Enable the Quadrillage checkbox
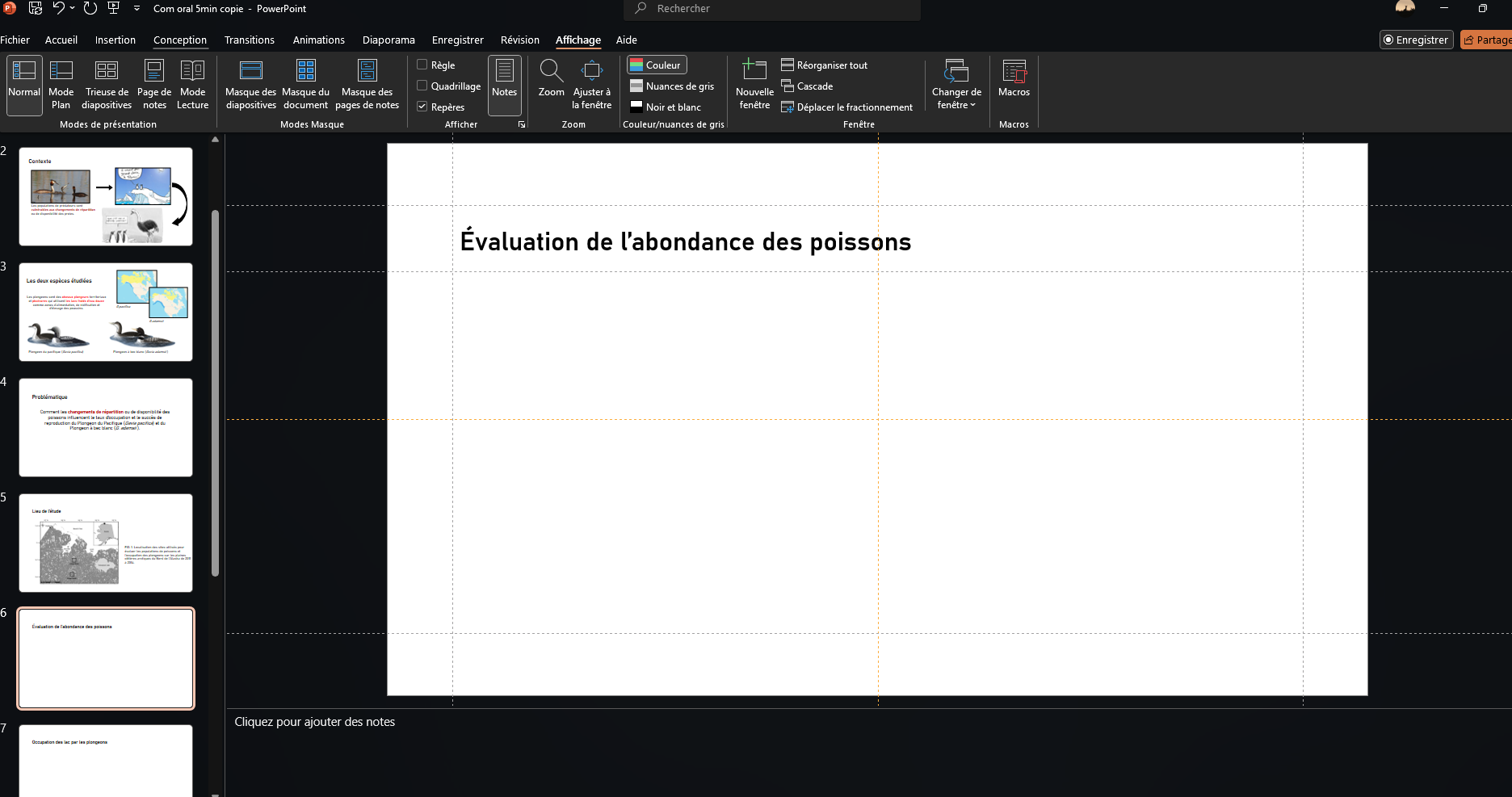This screenshot has width=1512, height=797. click(x=422, y=86)
